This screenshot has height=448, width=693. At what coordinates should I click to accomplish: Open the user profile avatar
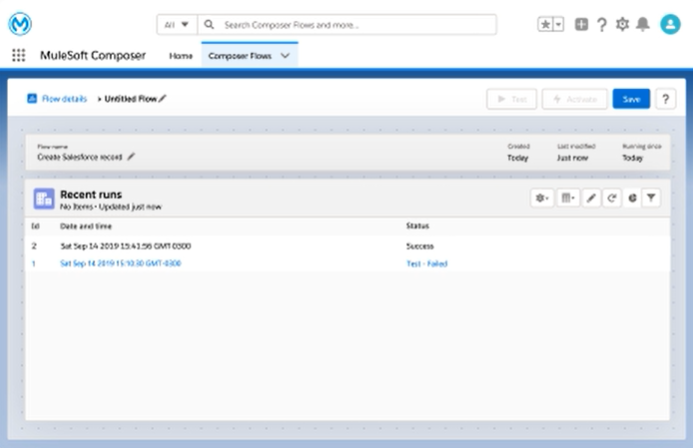coord(670,24)
